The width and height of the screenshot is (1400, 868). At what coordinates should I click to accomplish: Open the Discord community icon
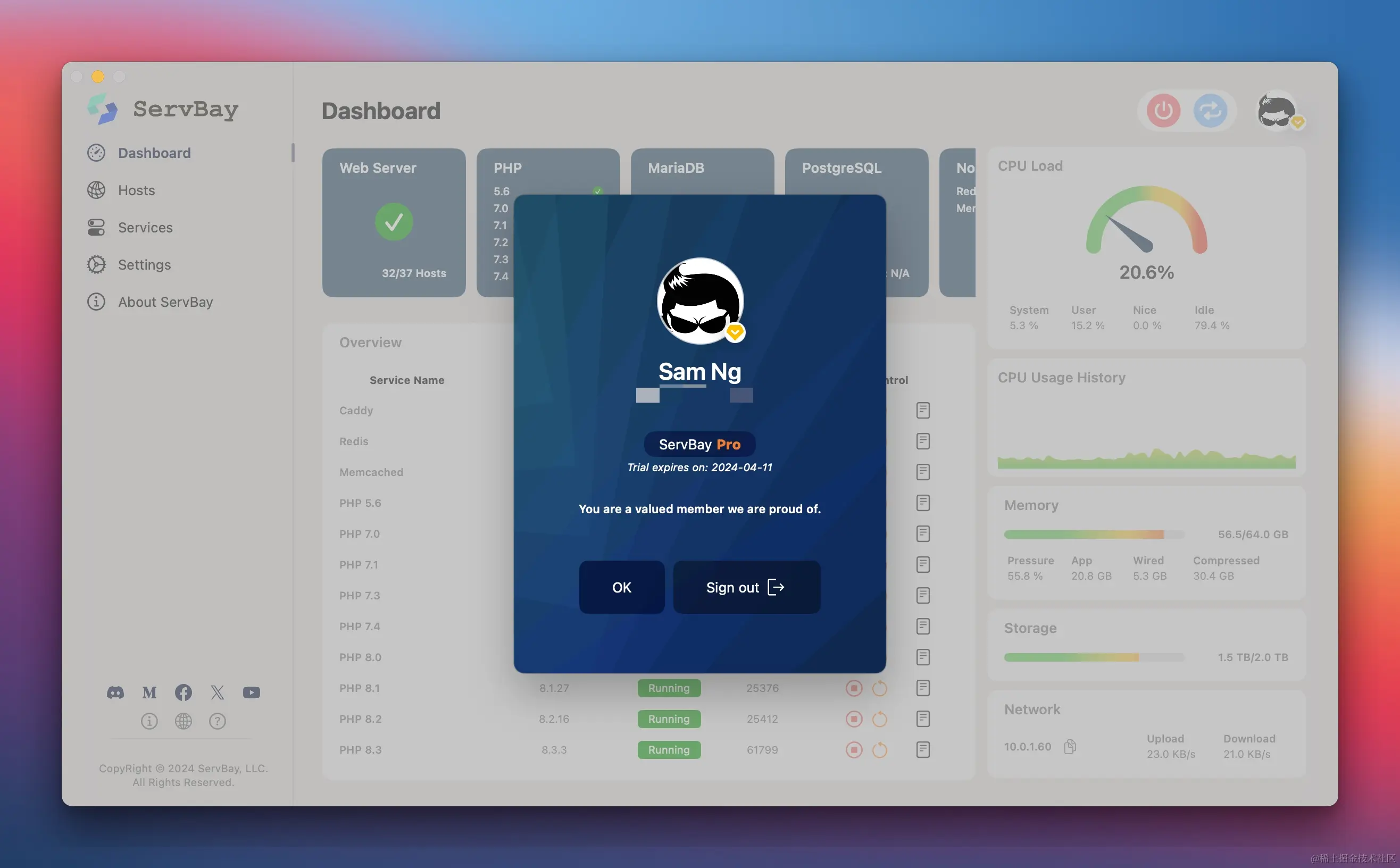tap(115, 692)
